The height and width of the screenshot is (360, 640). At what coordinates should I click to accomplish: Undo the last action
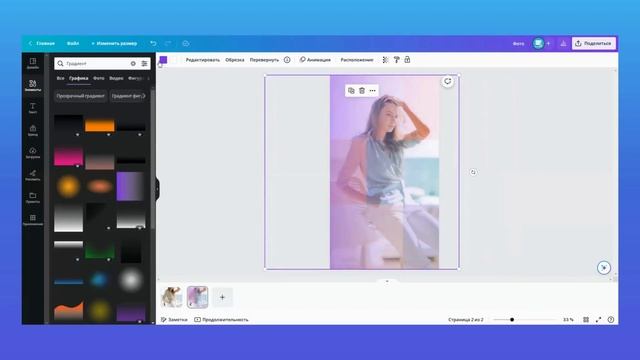pos(153,43)
